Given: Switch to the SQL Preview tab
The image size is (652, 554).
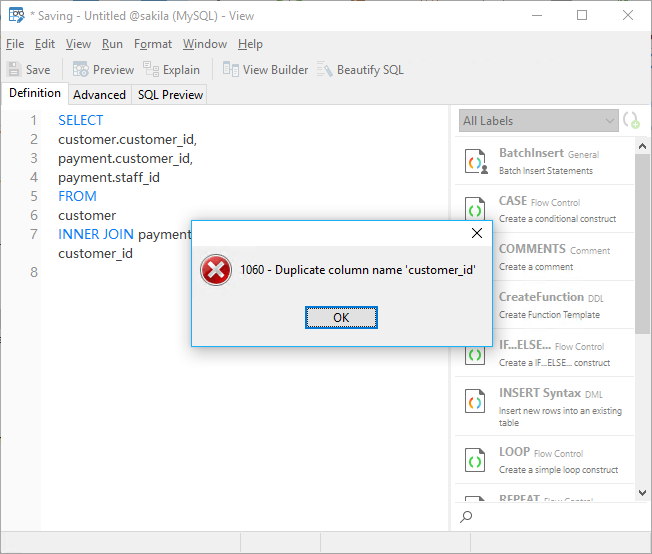Looking at the screenshot, I should [170, 95].
